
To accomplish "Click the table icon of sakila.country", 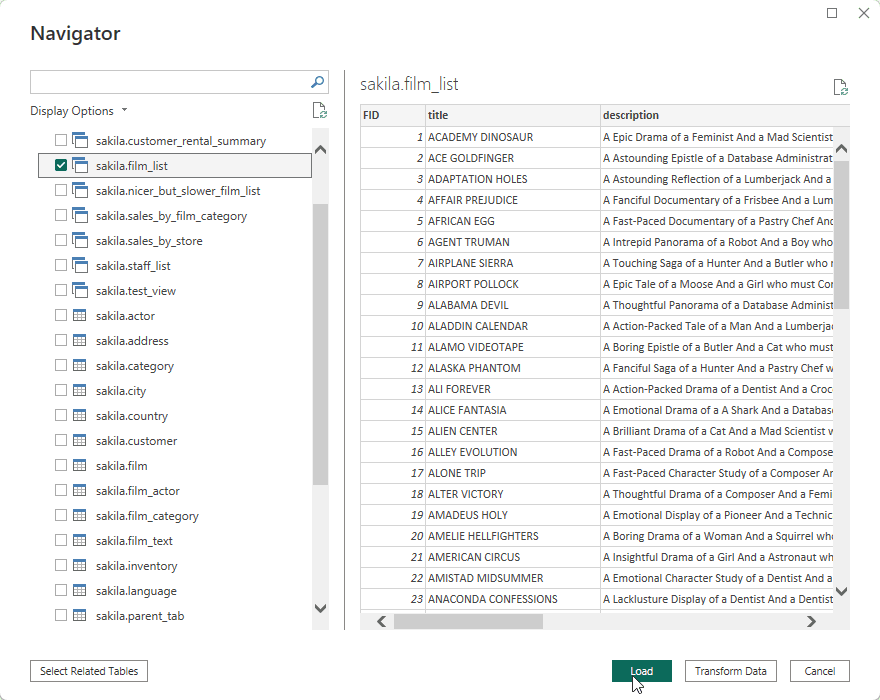I will [x=80, y=415].
